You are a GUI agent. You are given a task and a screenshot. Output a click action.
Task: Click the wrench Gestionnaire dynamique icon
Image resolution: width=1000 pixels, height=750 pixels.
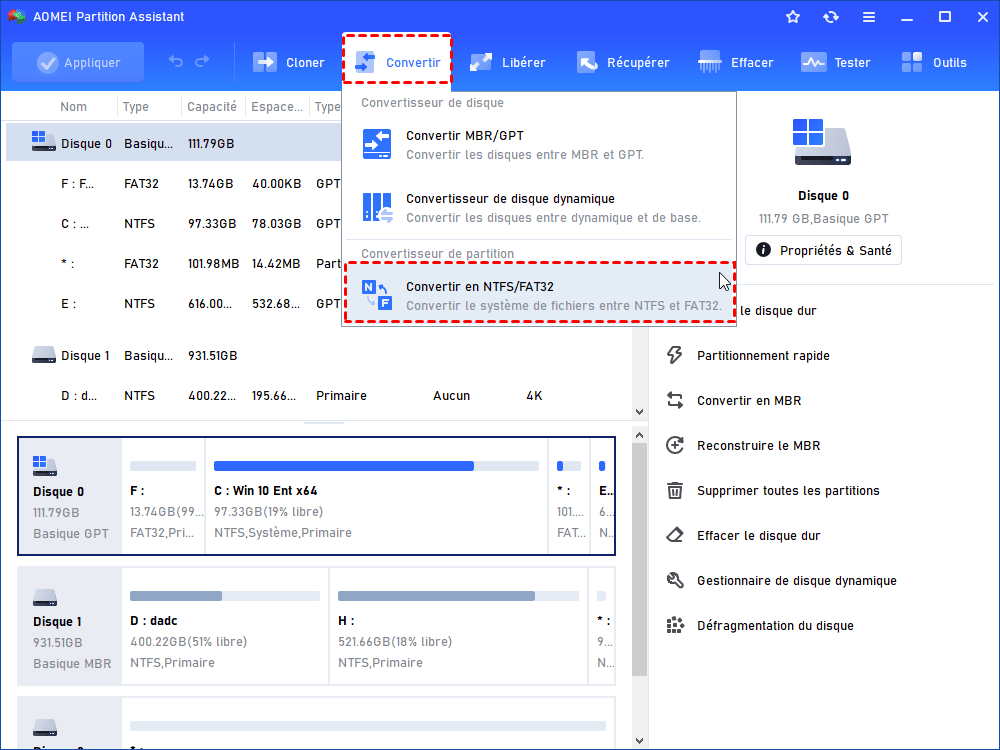(x=675, y=580)
